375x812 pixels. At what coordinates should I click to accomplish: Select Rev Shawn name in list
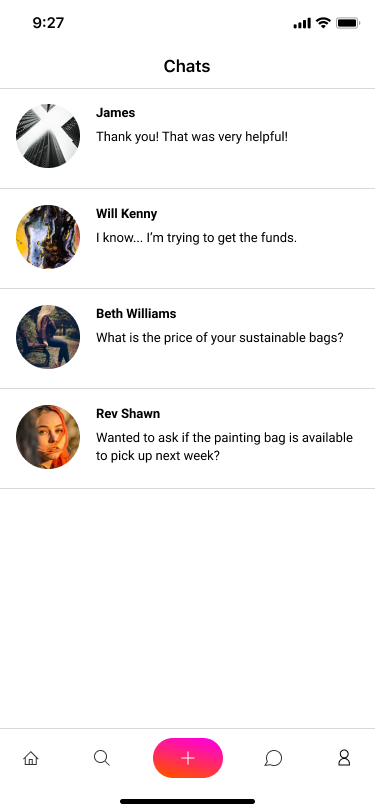click(128, 414)
